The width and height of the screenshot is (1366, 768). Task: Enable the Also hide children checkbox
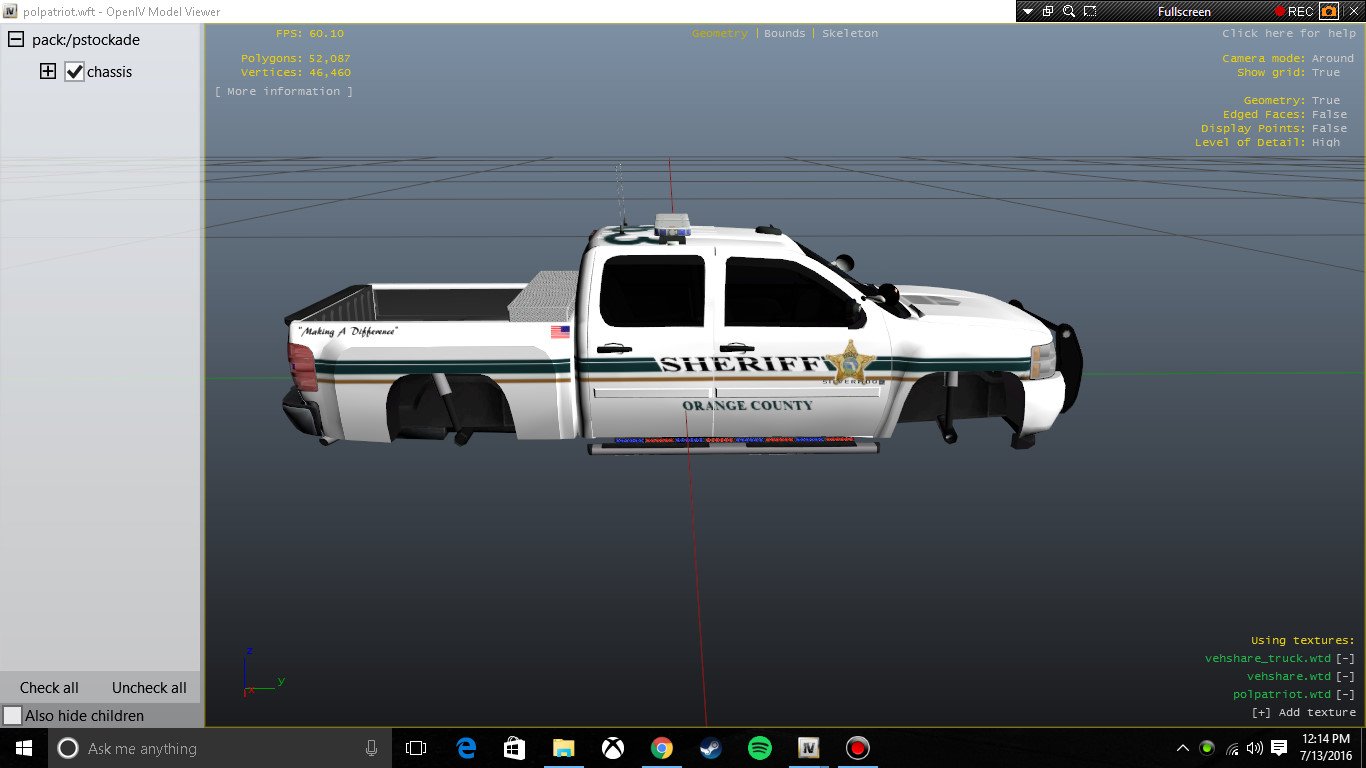click(x=13, y=716)
